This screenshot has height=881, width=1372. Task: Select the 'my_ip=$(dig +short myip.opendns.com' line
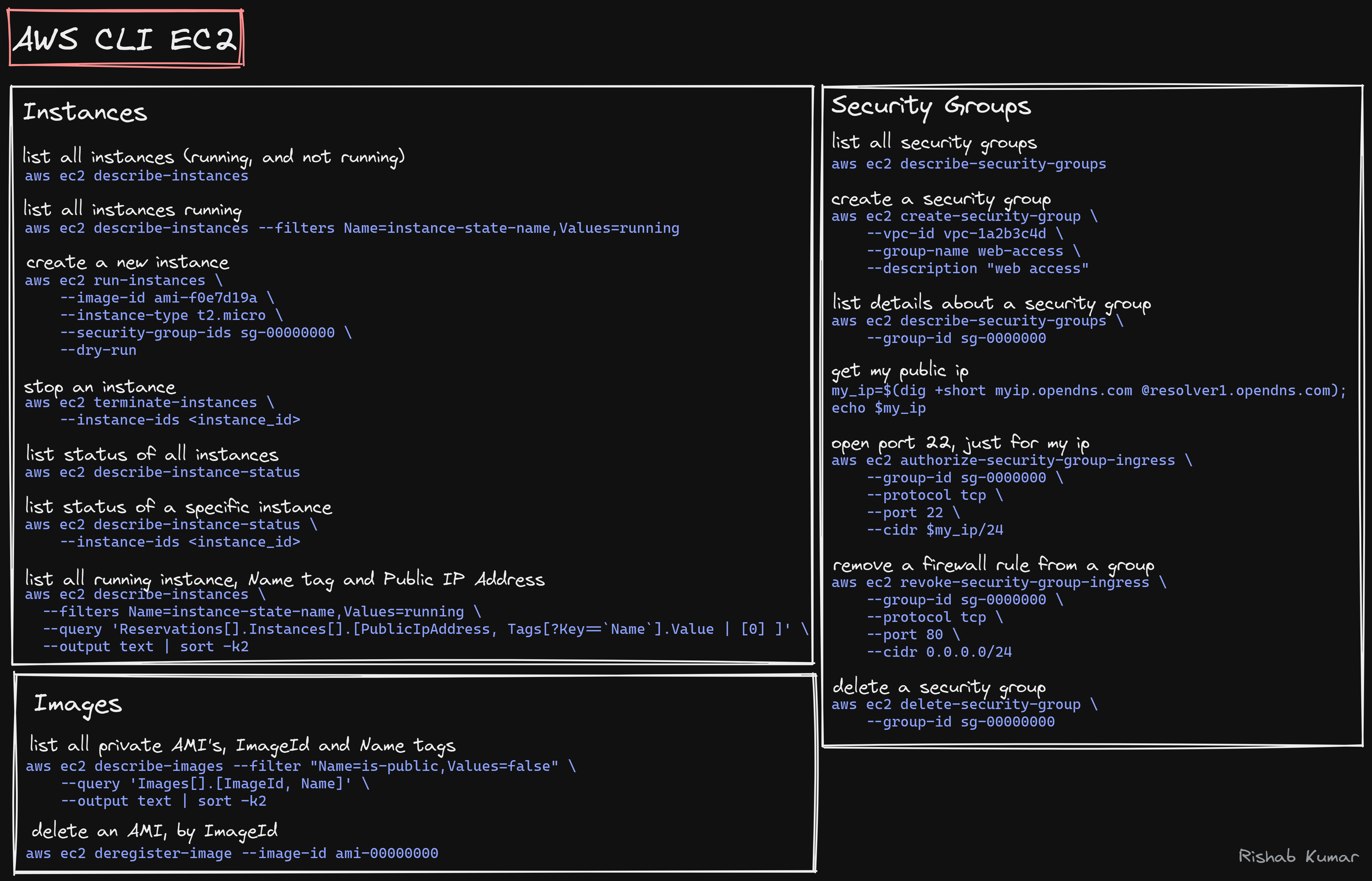point(1089,391)
